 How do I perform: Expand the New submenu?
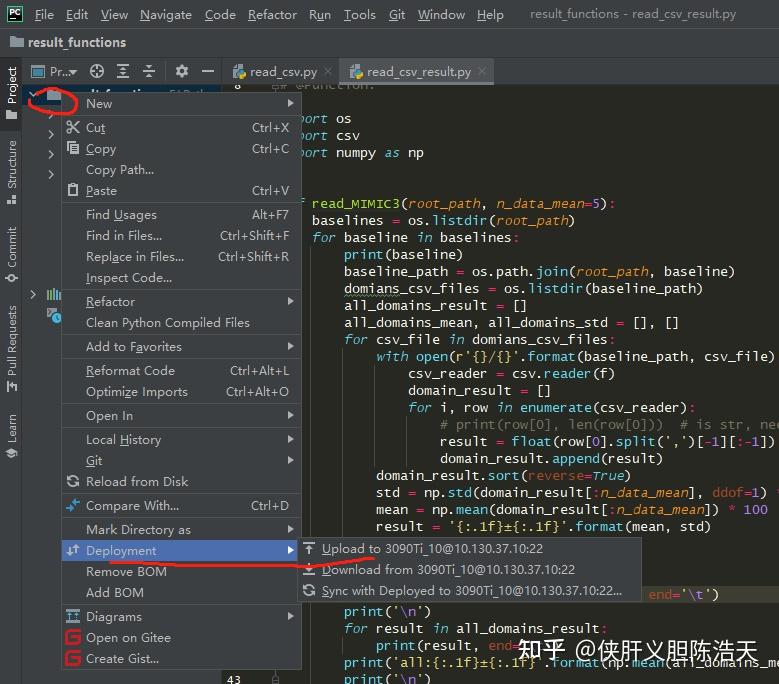pos(181,103)
